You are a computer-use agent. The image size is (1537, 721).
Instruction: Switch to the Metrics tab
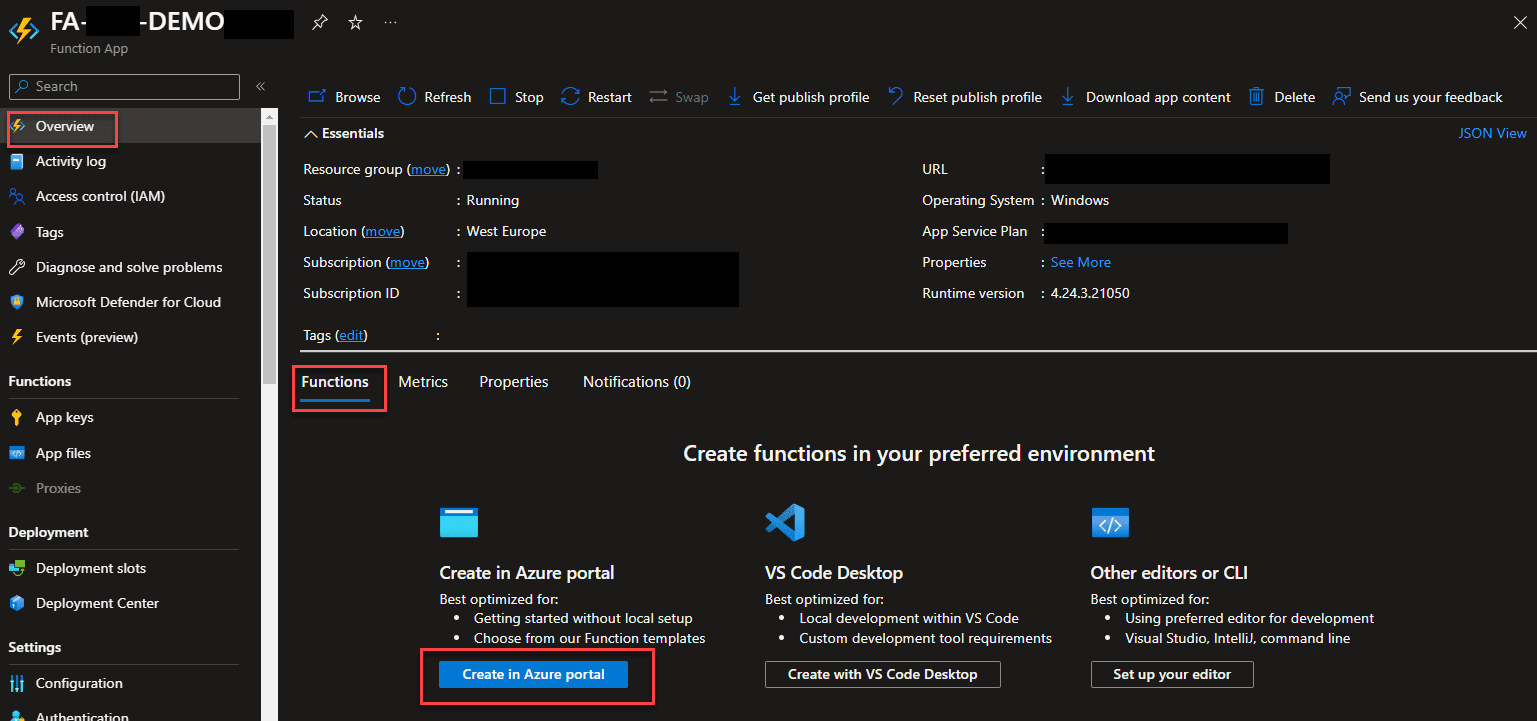pyautogui.click(x=423, y=382)
